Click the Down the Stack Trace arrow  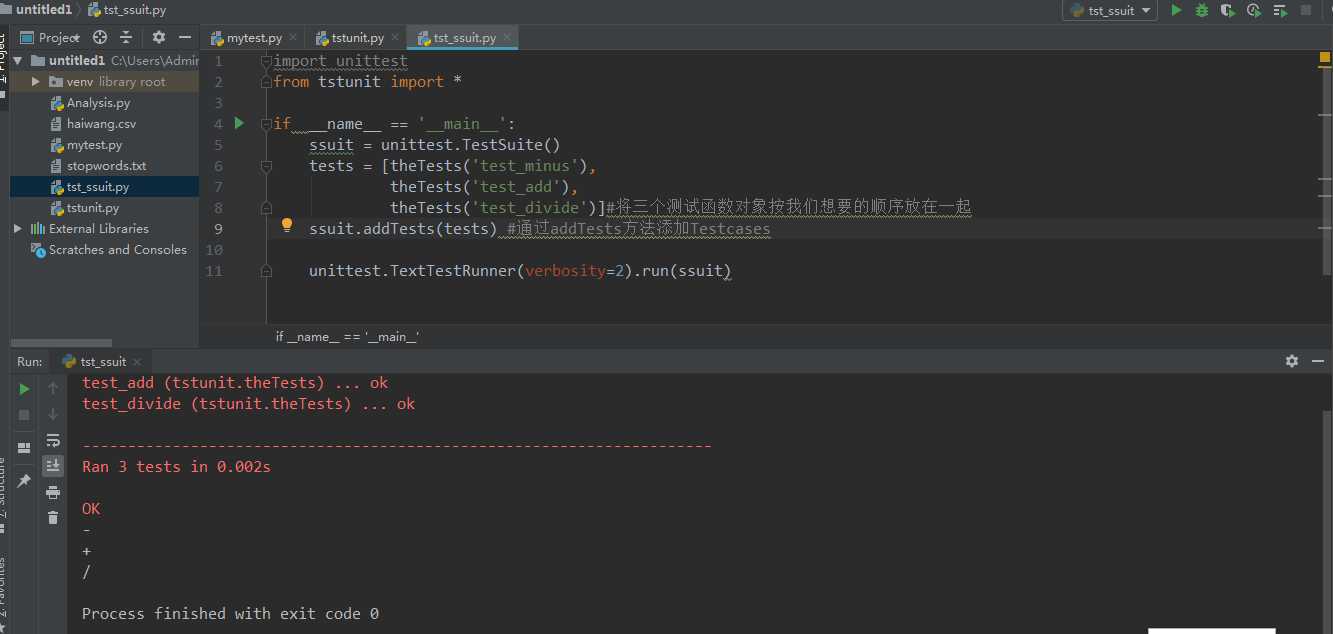[53, 414]
